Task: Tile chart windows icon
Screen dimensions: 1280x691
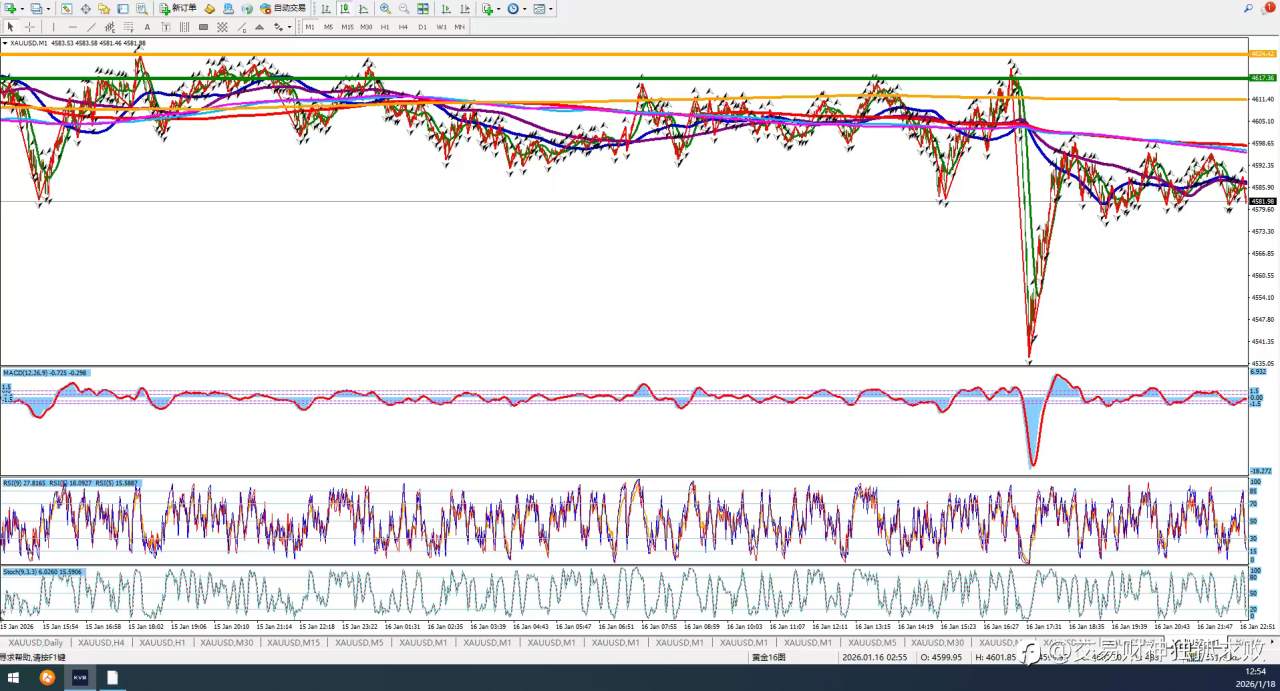Action: pos(423,8)
